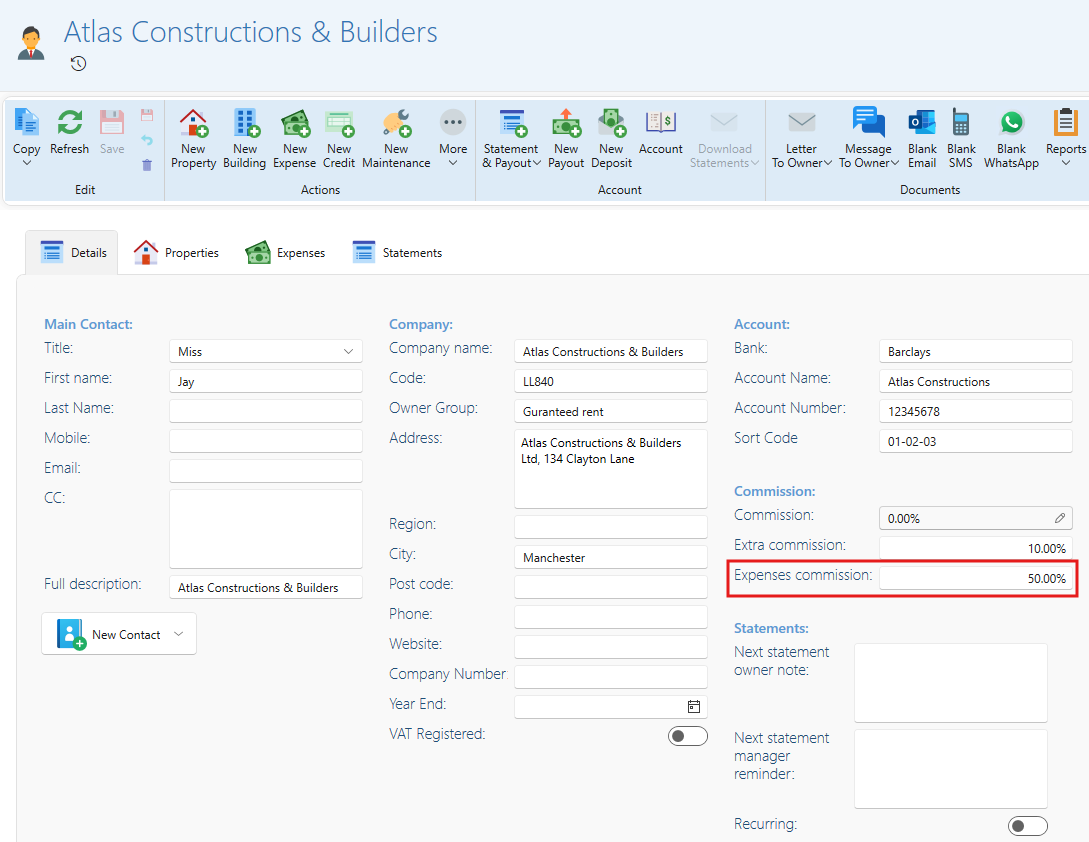Compose a Blank Email
This screenshot has height=842, width=1089.
tap(922, 139)
